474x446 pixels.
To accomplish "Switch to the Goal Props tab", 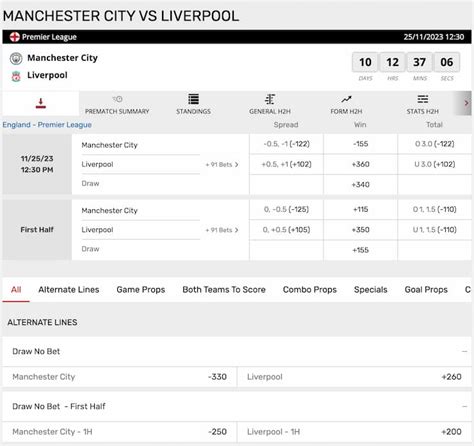I will tap(426, 290).
